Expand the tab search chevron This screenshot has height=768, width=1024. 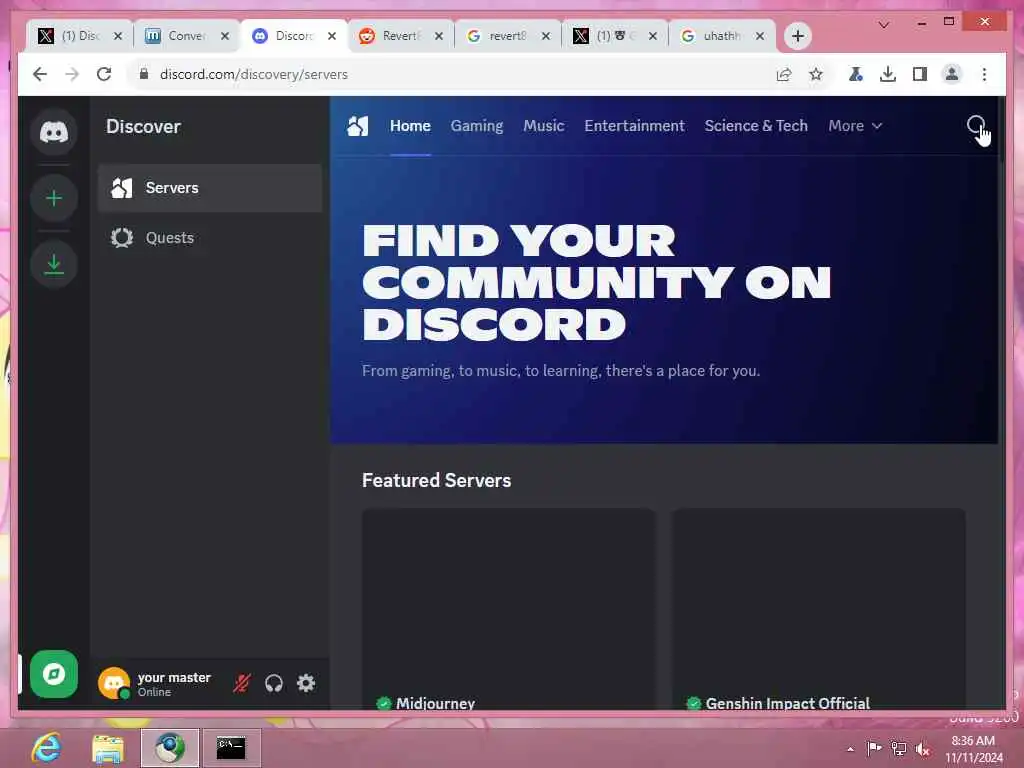[884, 25]
